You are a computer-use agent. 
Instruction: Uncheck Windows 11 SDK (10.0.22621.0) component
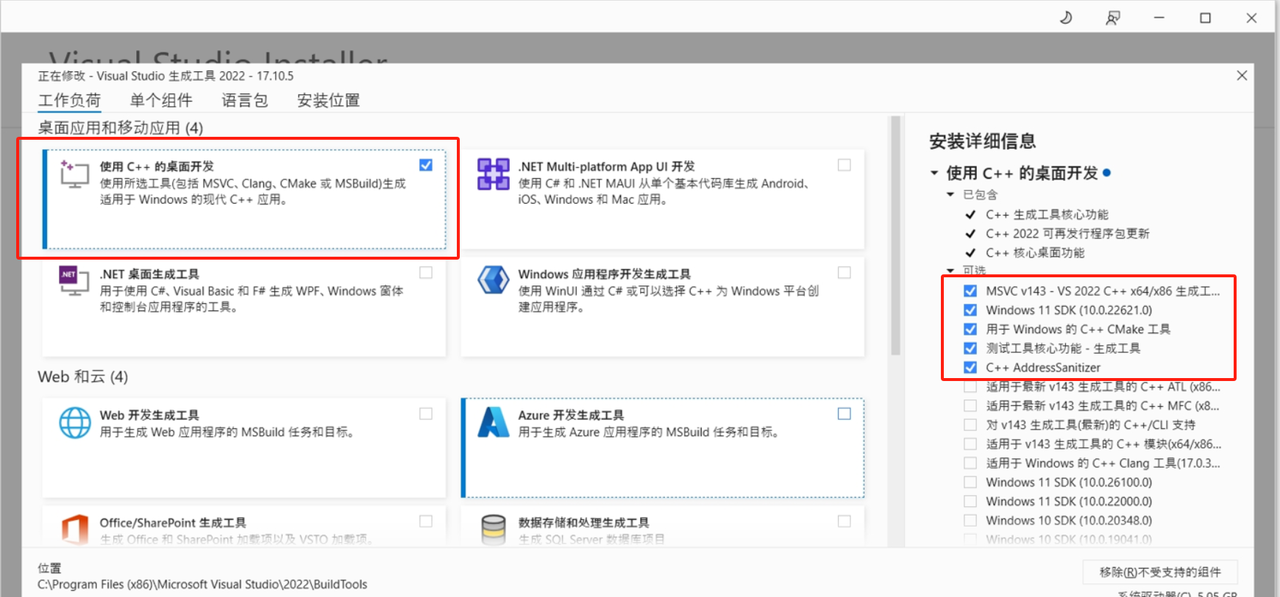pos(970,310)
